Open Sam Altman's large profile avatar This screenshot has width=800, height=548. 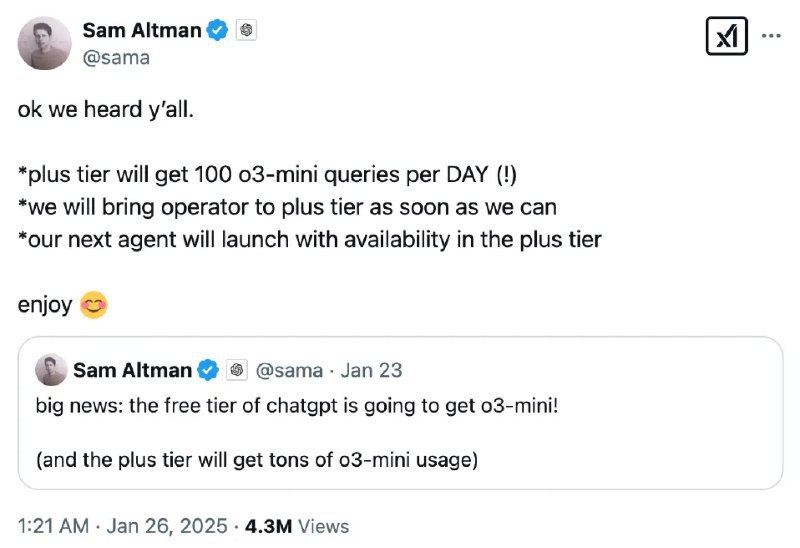click(45, 43)
